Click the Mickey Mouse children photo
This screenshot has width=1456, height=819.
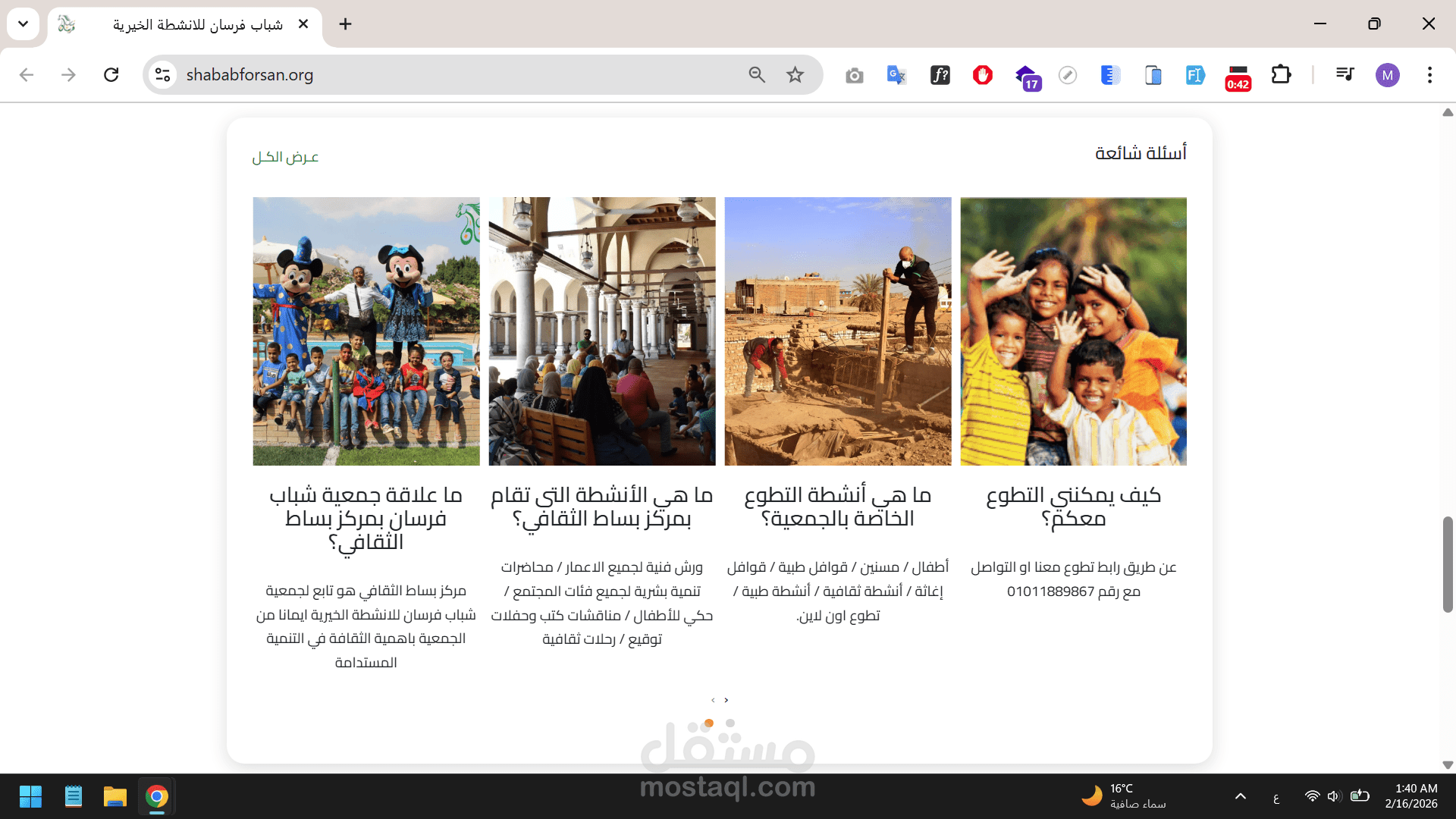pyautogui.click(x=366, y=331)
